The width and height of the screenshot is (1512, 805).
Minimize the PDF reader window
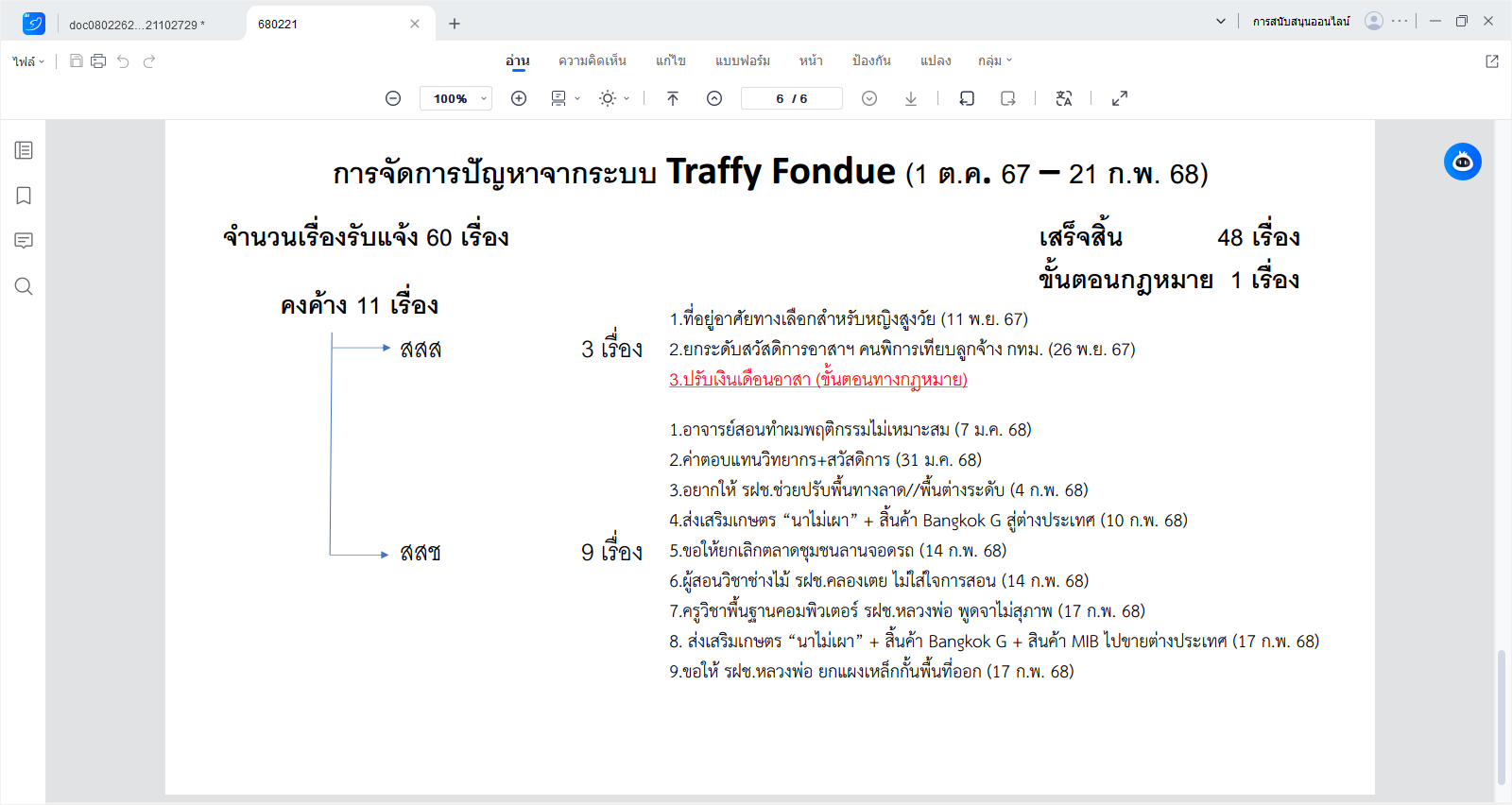1435,21
